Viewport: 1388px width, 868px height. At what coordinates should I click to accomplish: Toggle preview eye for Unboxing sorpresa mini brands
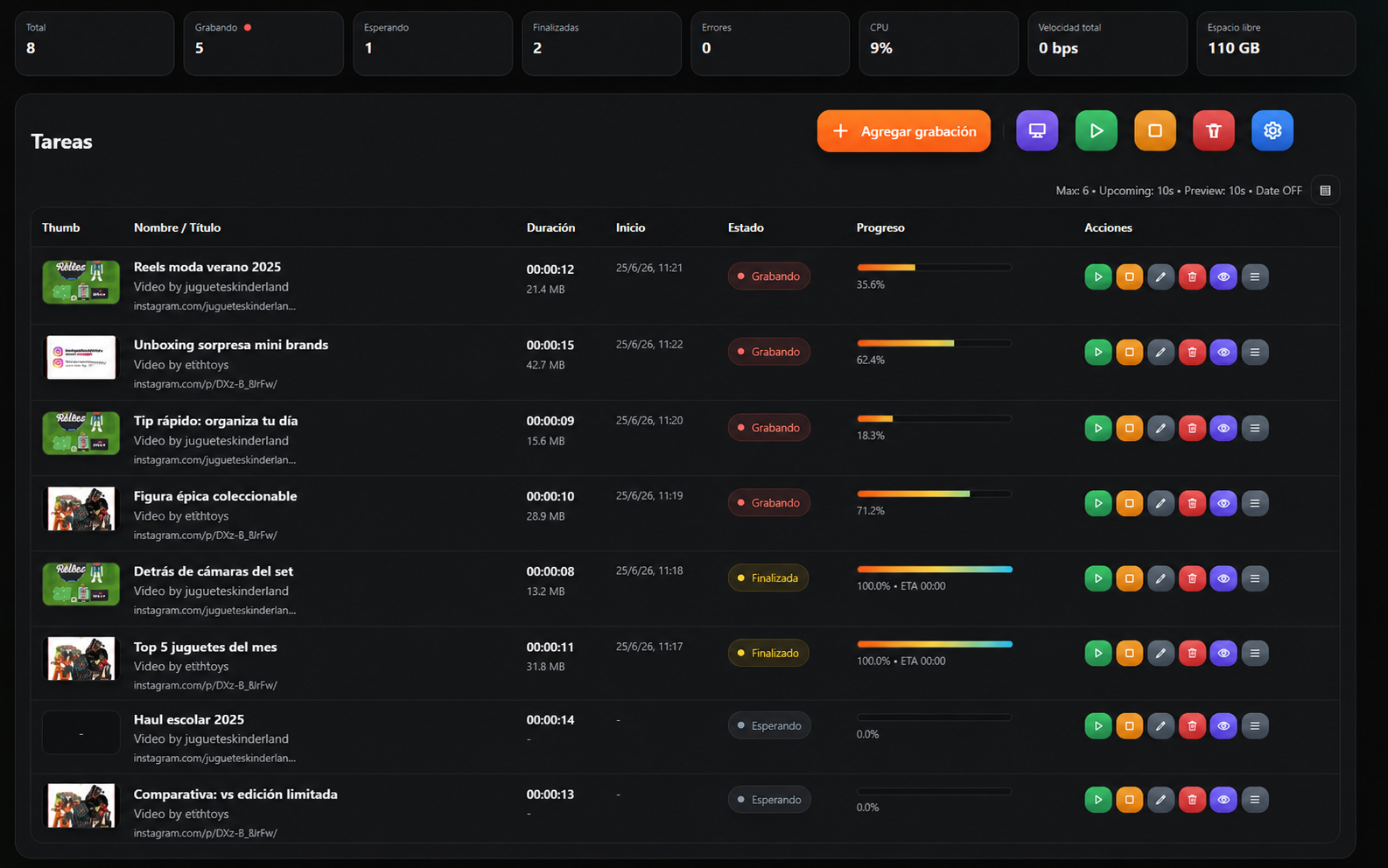[x=1223, y=352]
